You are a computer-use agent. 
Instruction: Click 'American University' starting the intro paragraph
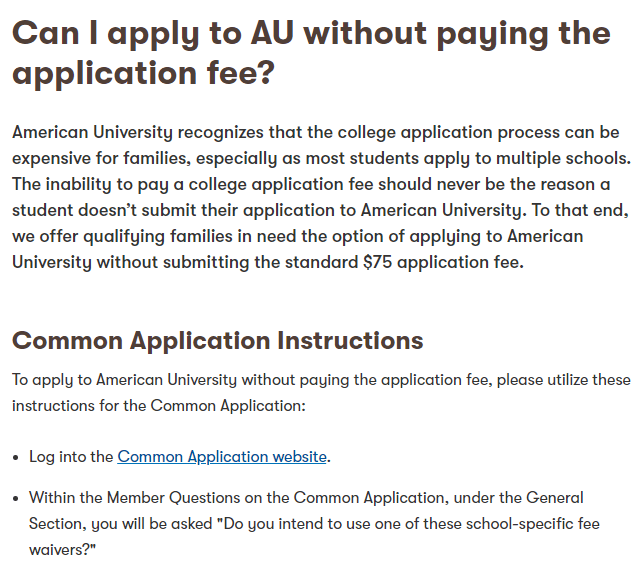pos(92,132)
